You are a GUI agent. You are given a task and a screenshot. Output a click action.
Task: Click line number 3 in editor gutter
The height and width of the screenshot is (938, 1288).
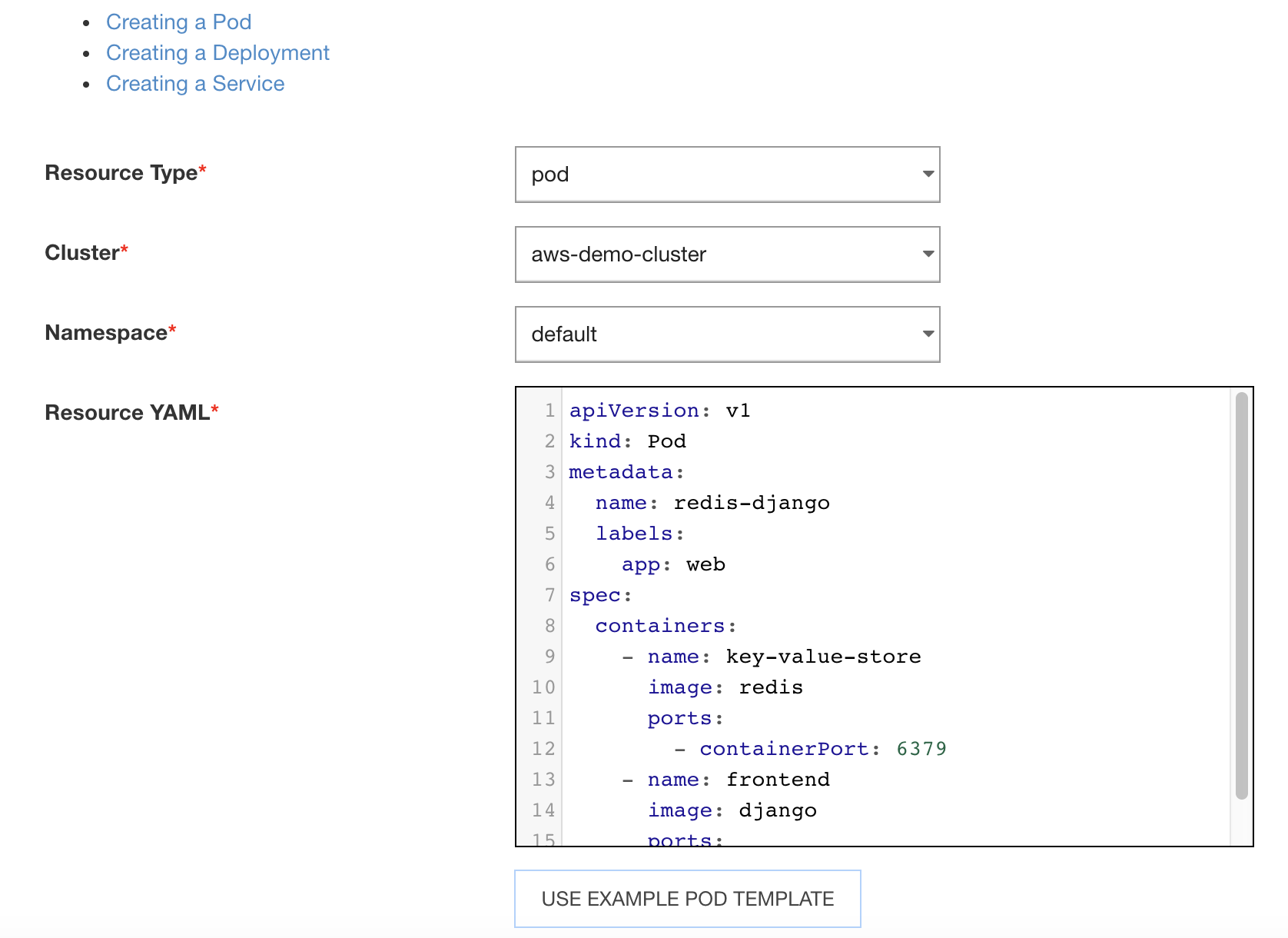(549, 472)
